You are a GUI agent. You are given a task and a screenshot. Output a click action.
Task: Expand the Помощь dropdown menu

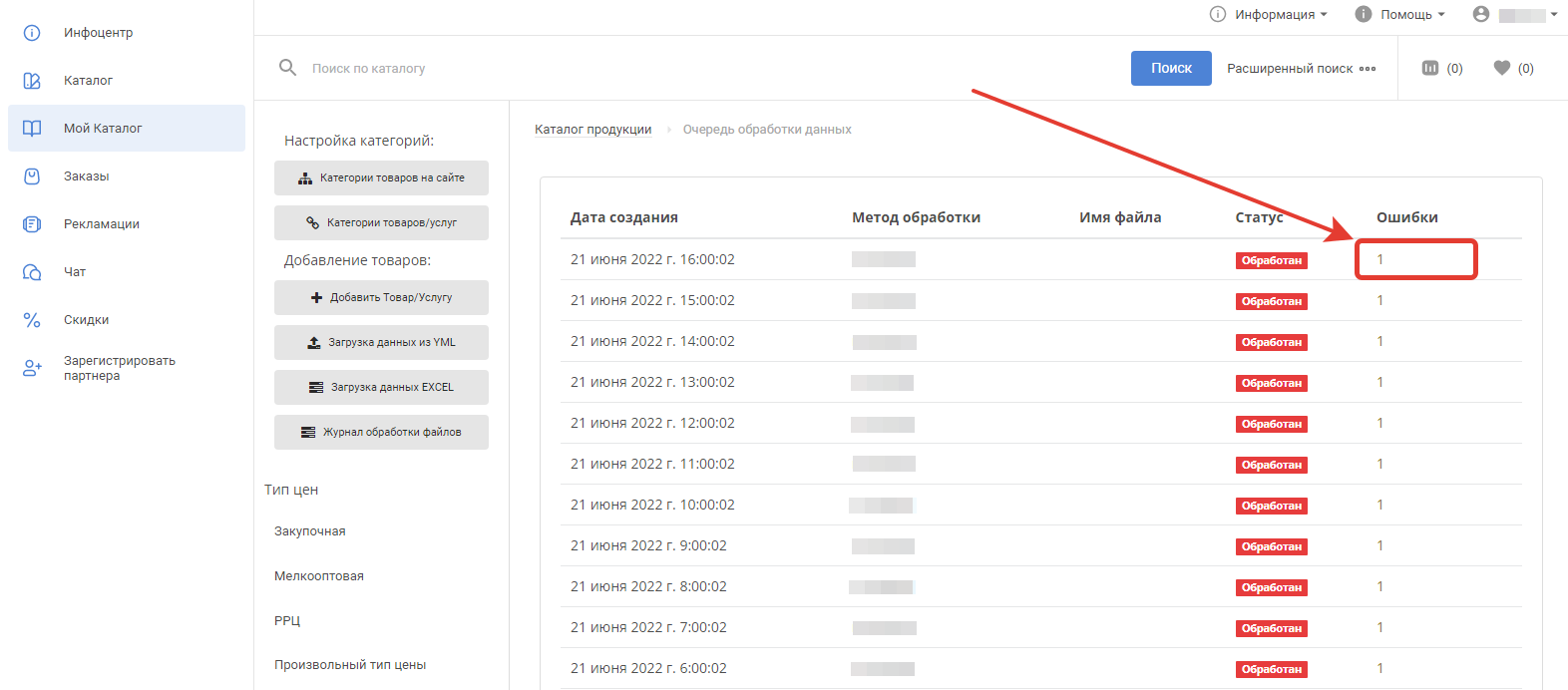tap(1400, 14)
